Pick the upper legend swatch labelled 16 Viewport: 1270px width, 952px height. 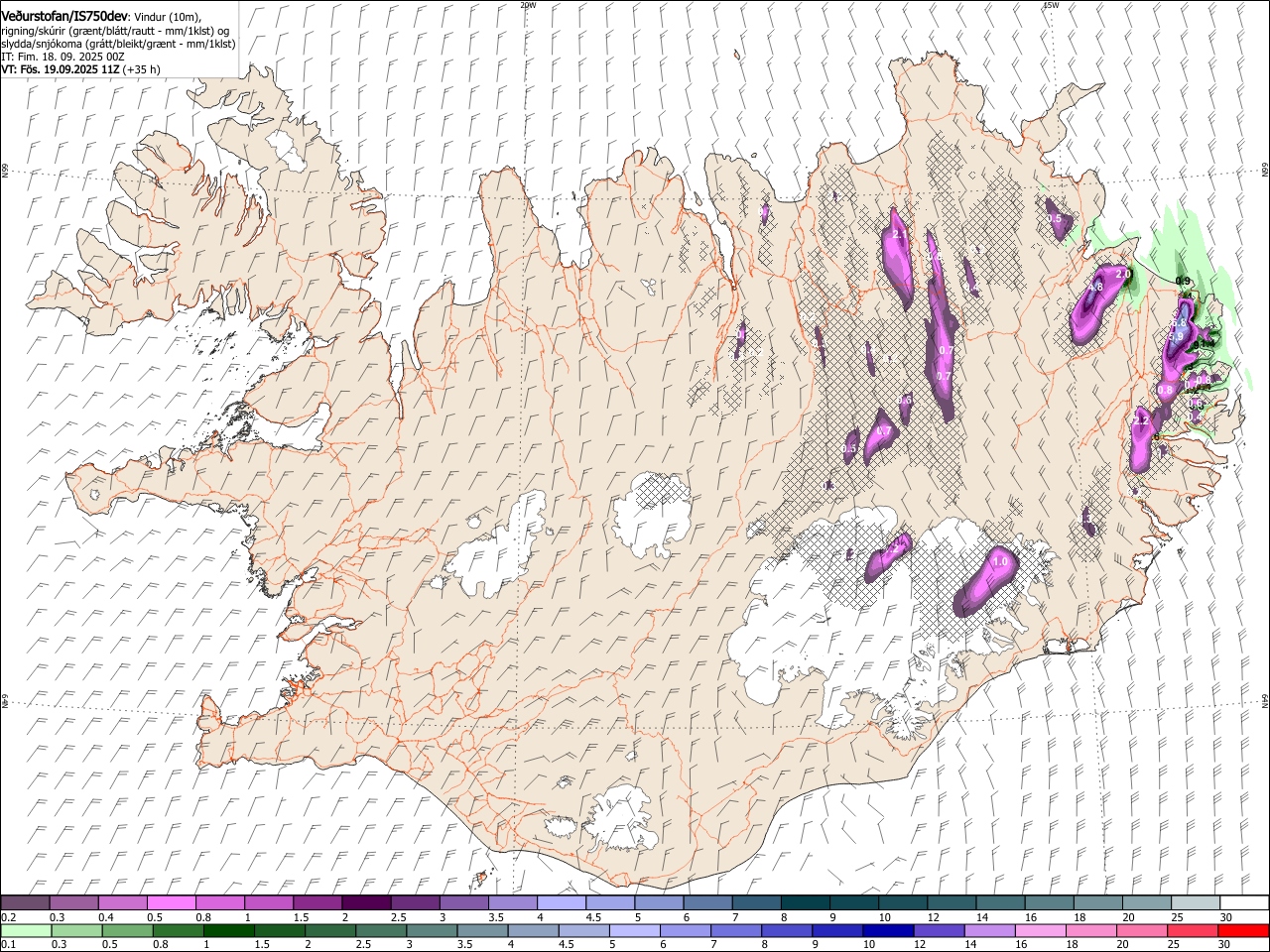pyautogui.click(x=1048, y=902)
